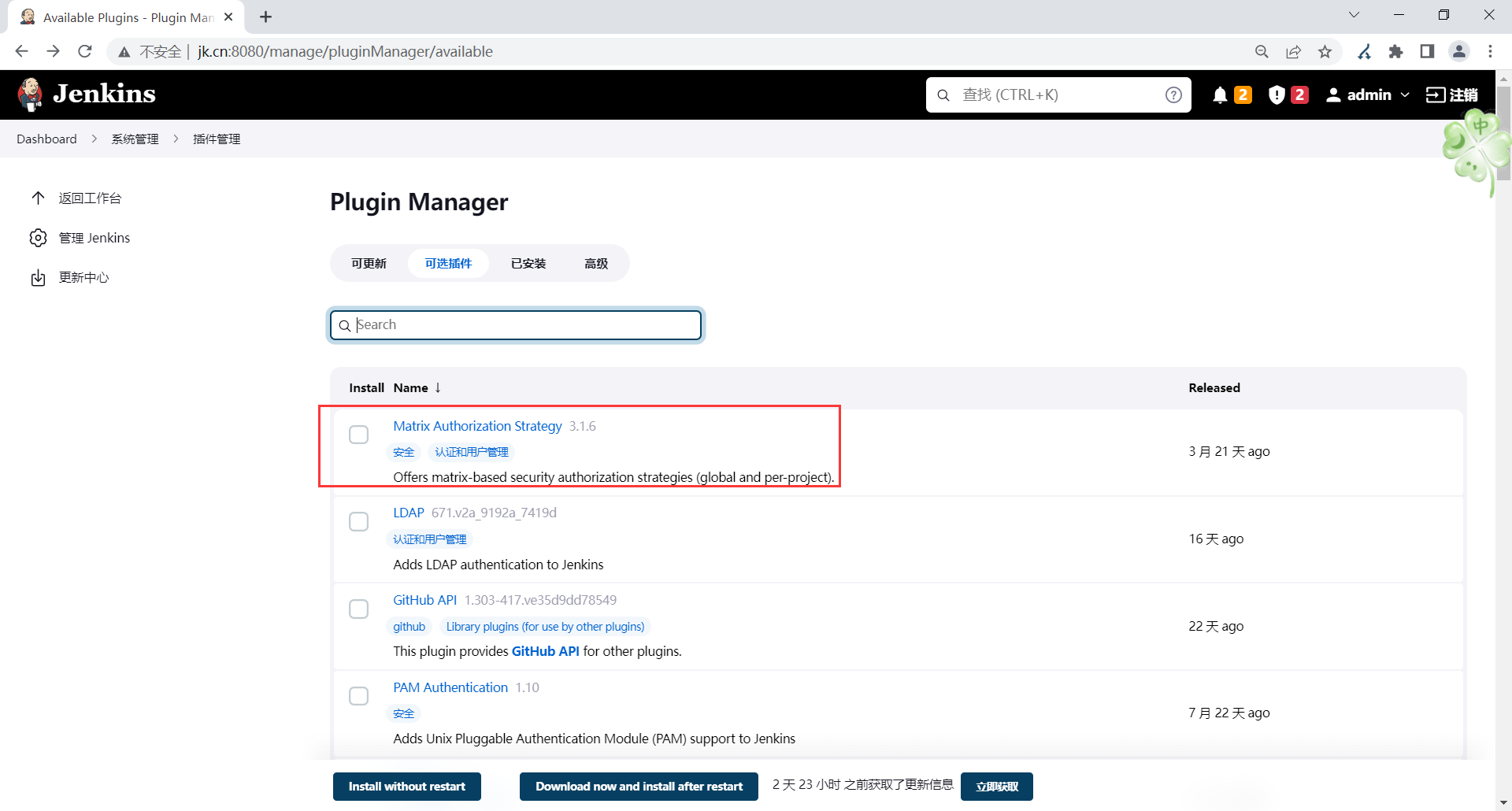Open the LDAP plugin link

[x=409, y=513]
